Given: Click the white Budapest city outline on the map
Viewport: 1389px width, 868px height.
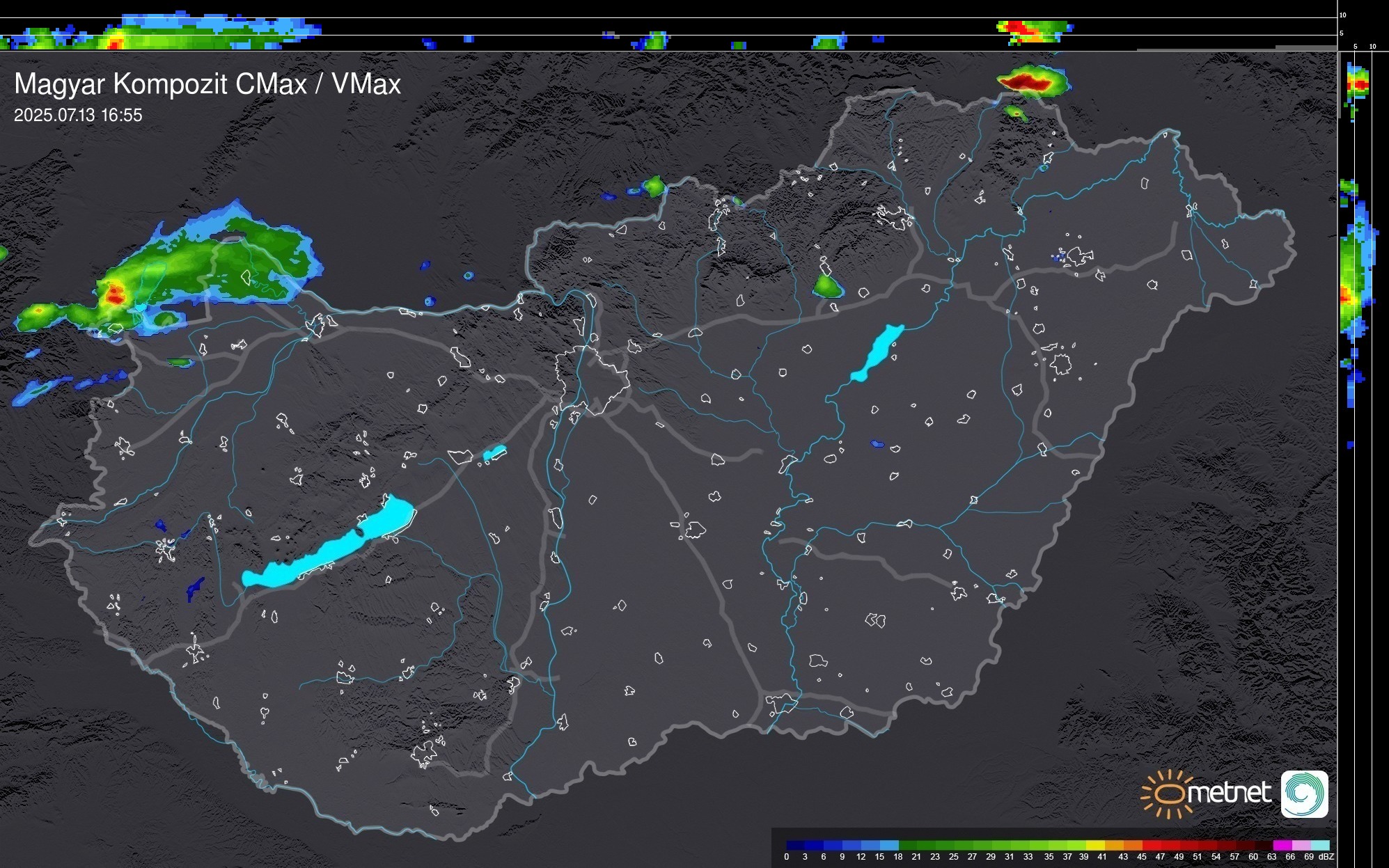Looking at the screenshot, I should click(592, 379).
